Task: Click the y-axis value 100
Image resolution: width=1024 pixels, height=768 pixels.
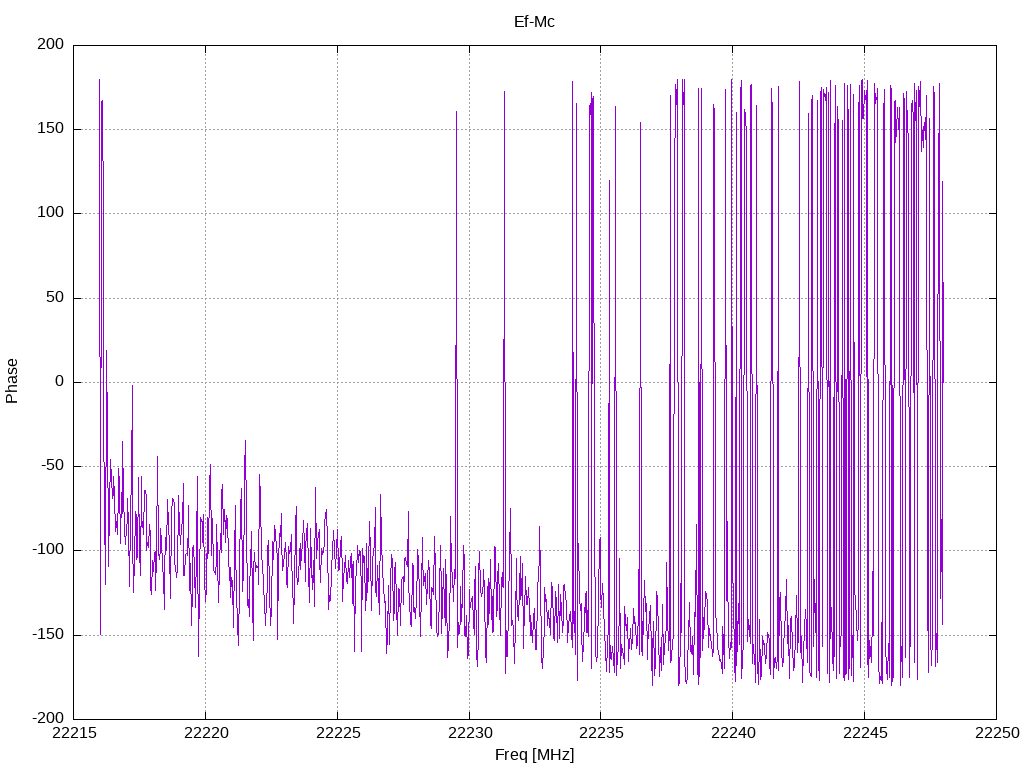Action: [x=51, y=213]
